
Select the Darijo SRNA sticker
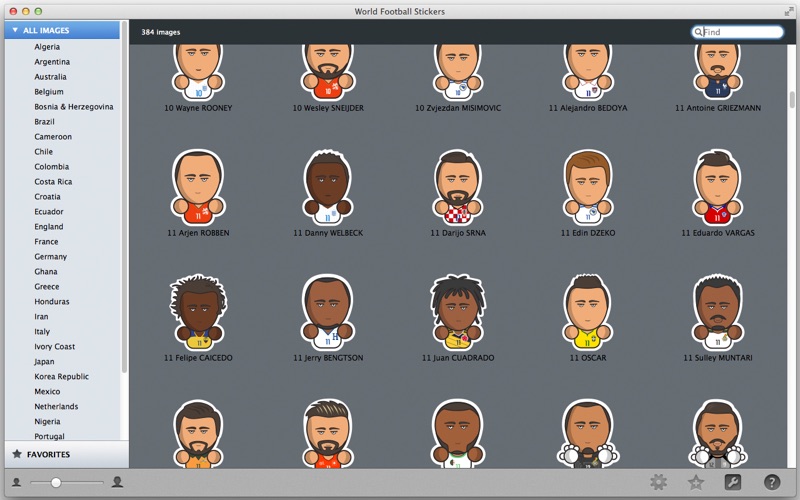(458, 187)
